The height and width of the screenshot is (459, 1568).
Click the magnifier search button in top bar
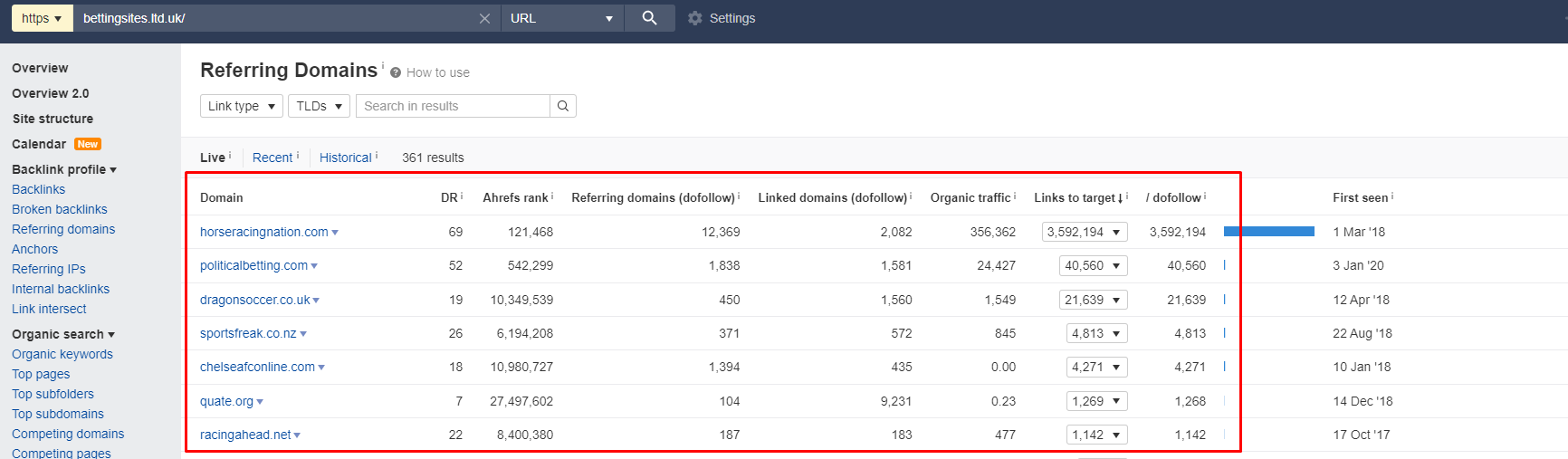(649, 18)
